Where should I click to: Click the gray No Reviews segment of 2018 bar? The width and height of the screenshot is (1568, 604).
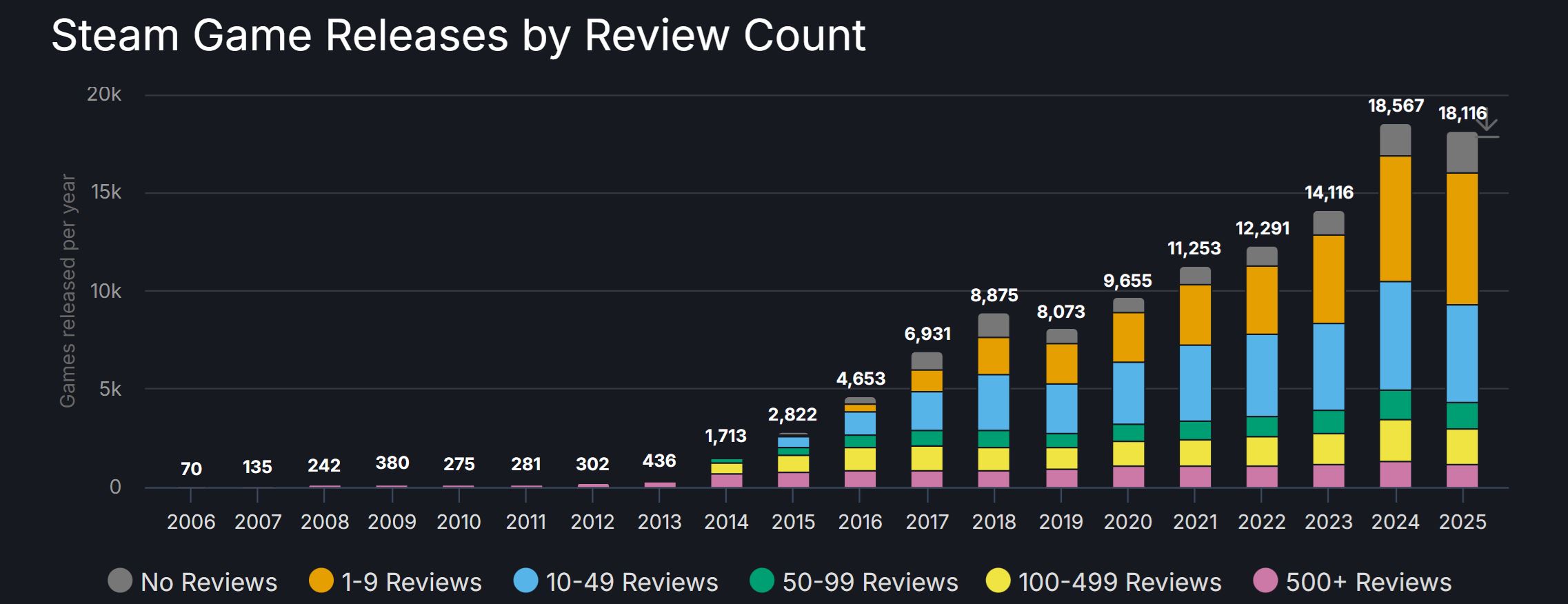coord(994,325)
